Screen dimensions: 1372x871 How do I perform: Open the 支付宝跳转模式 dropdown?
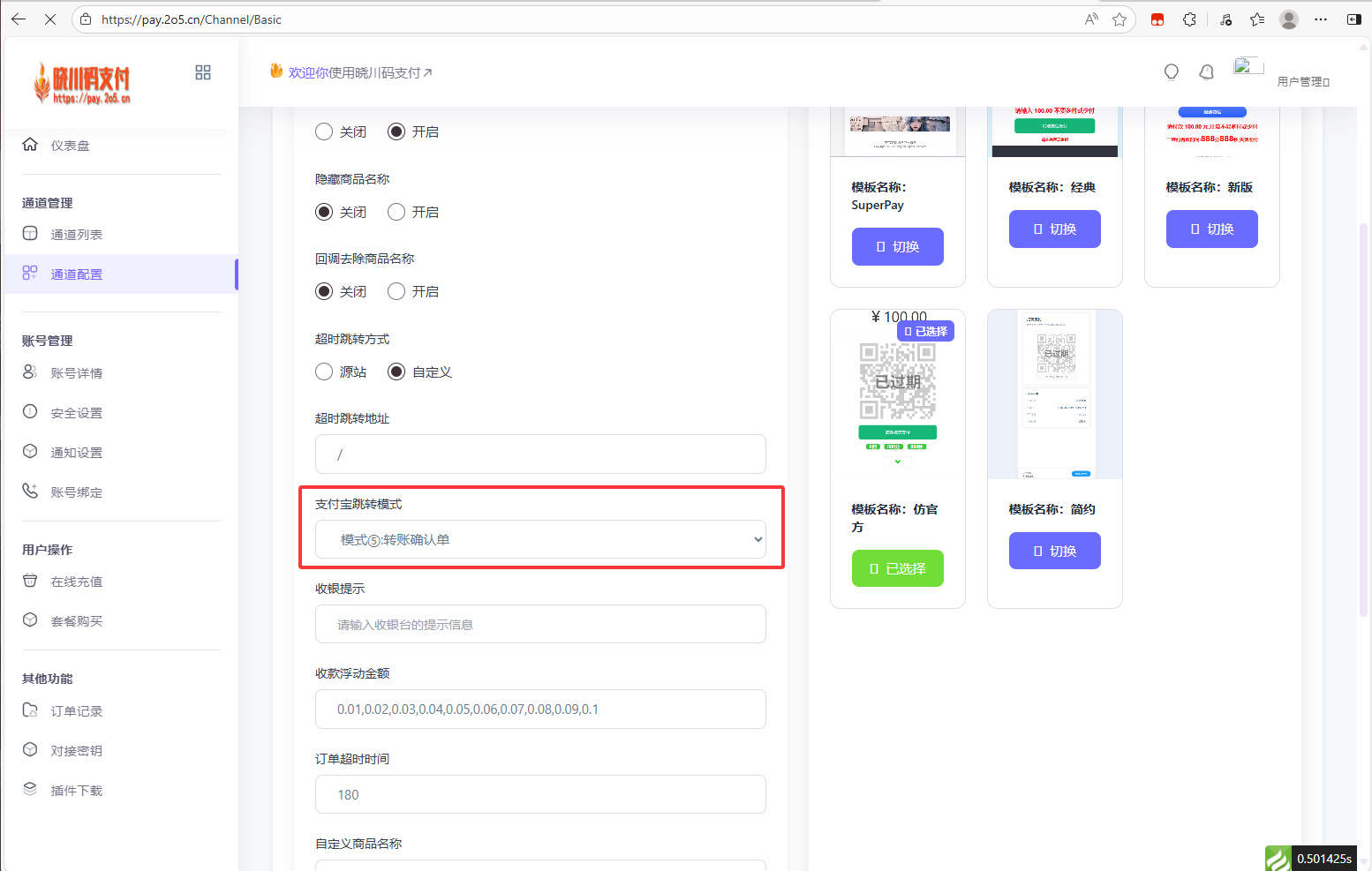(x=540, y=539)
